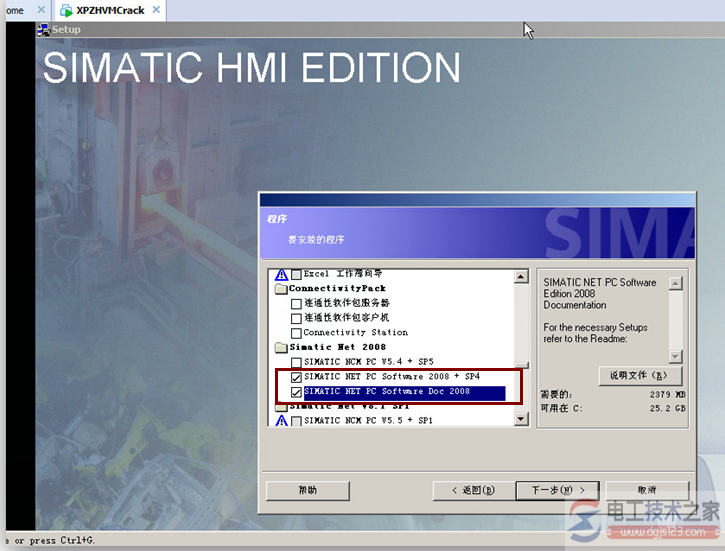725x551 pixels.
Task: Select the text 连通性软件包服务器
Action: 347,303
